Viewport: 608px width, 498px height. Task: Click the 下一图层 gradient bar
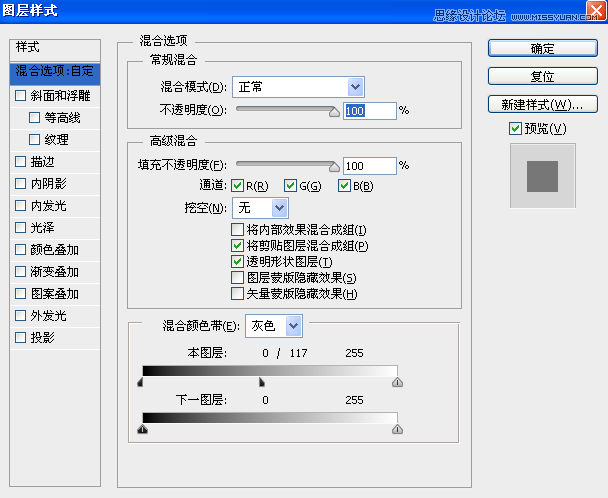click(270, 418)
